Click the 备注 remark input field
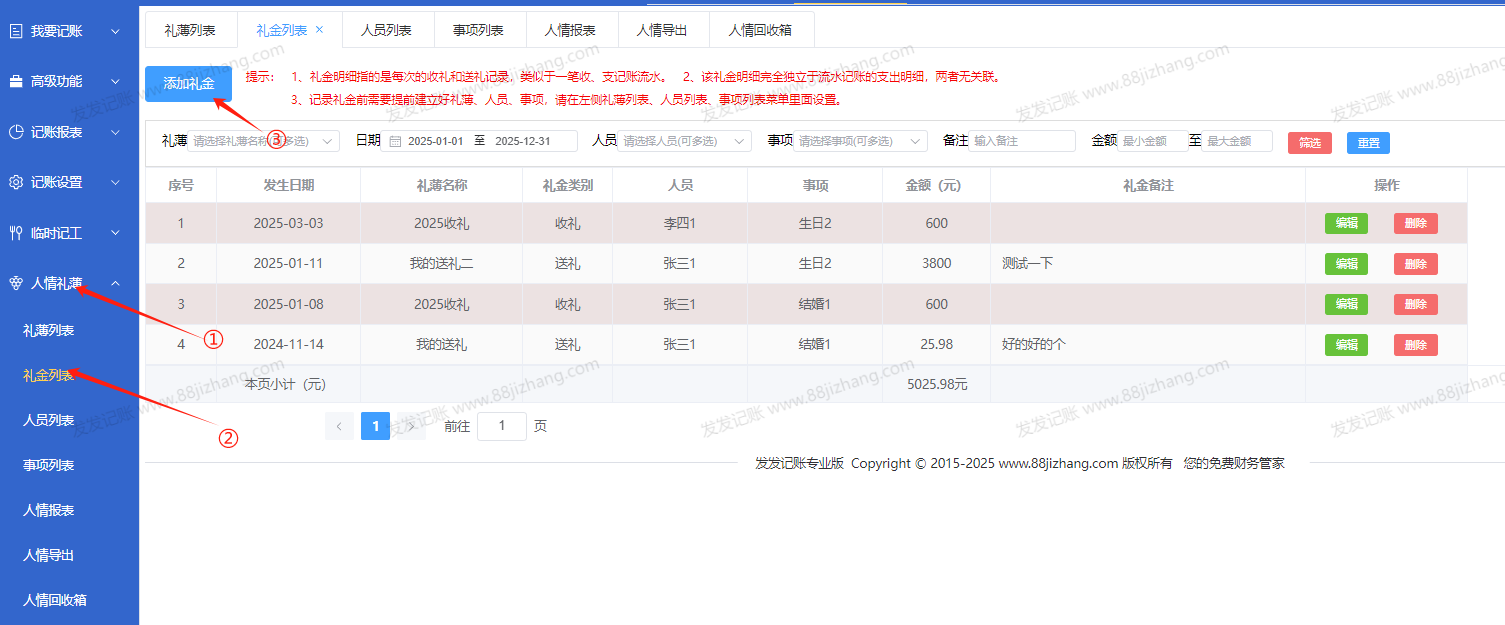1505x625 pixels. [x=1022, y=141]
